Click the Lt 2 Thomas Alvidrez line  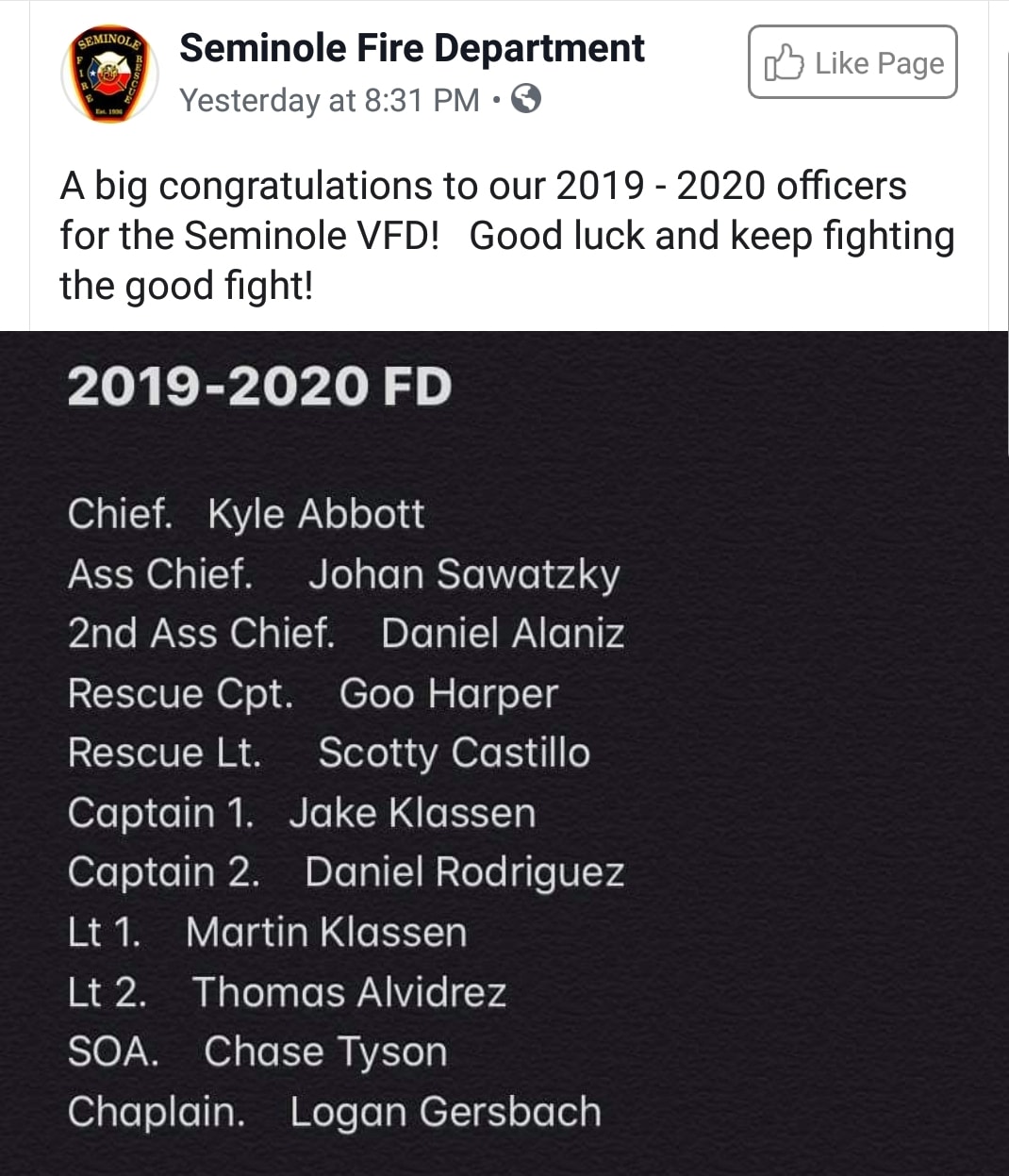[x=287, y=992]
